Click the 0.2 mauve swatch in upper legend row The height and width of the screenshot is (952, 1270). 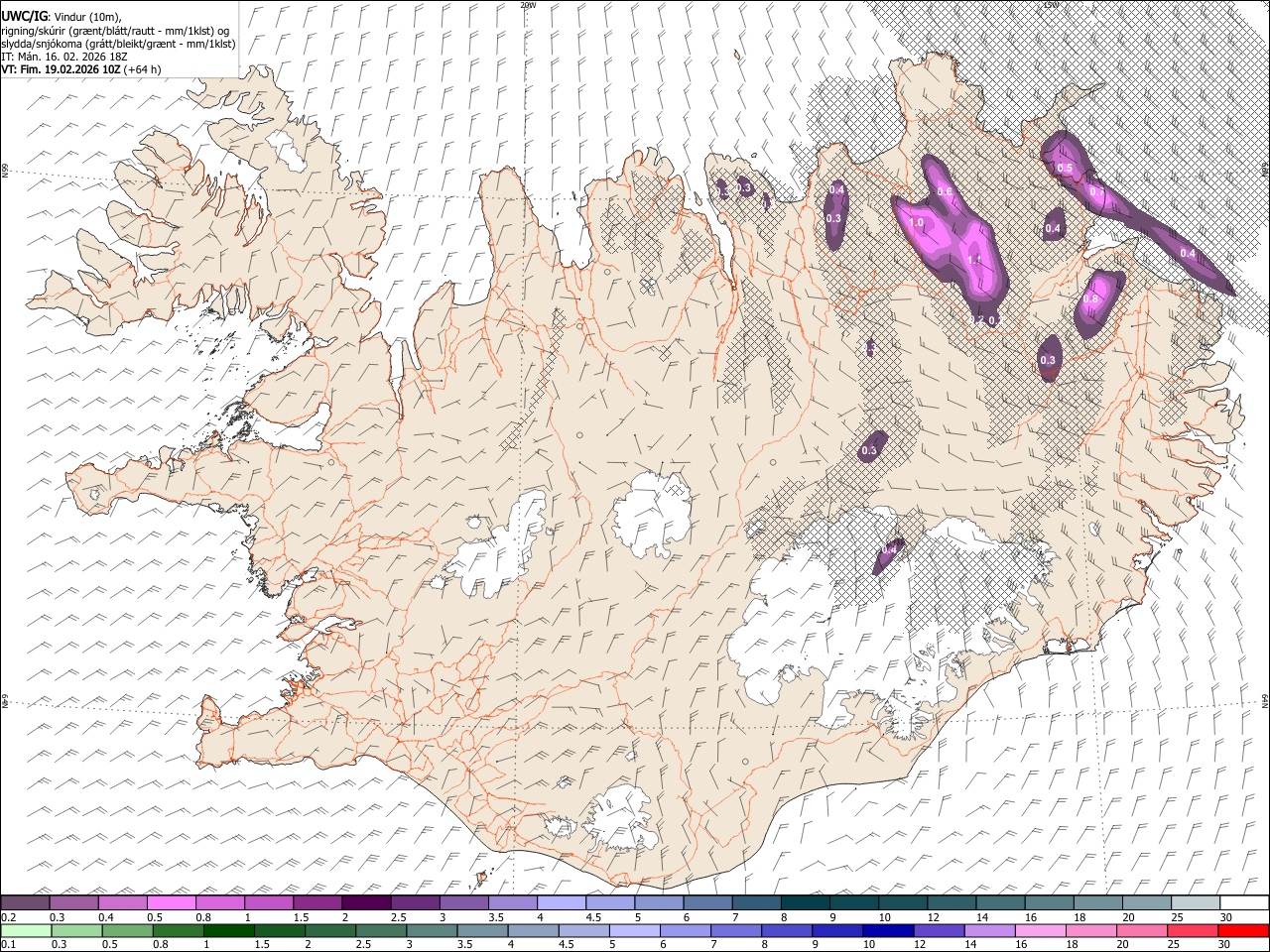[26, 902]
